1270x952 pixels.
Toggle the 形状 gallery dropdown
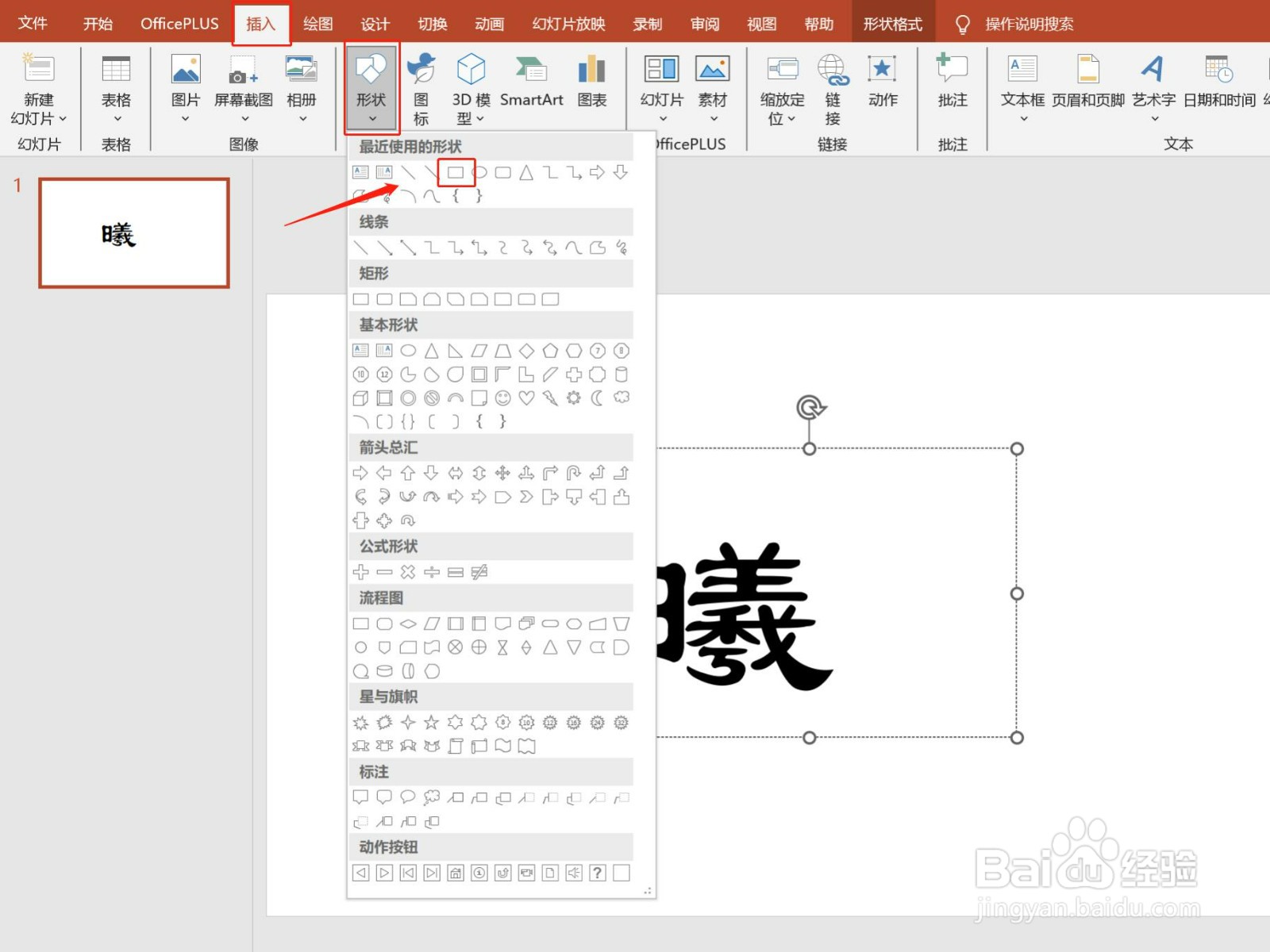pos(371,88)
